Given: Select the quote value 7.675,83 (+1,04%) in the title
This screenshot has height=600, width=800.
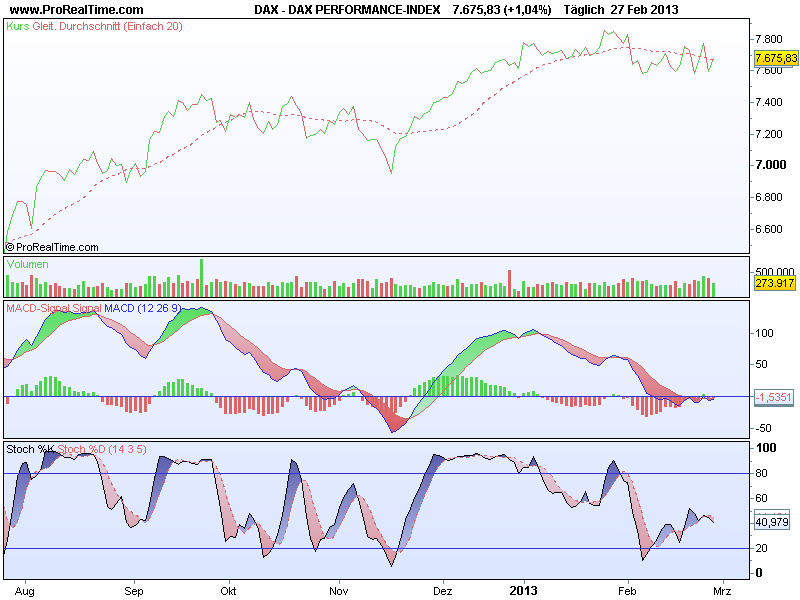Looking at the screenshot, I should pos(502,10).
